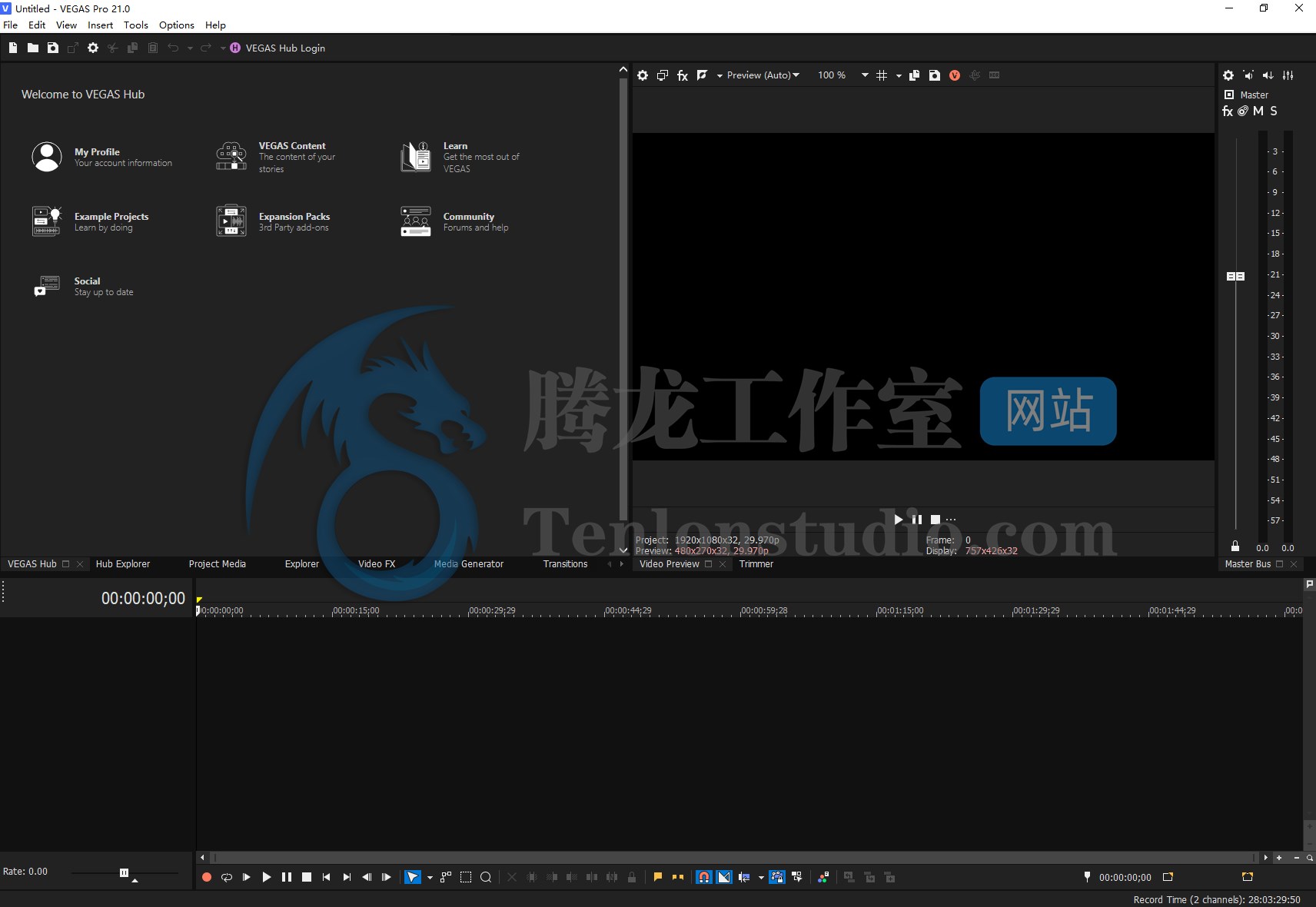Create a new project with toolbar icon
1316x907 pixels.
[x=13, y=48]
